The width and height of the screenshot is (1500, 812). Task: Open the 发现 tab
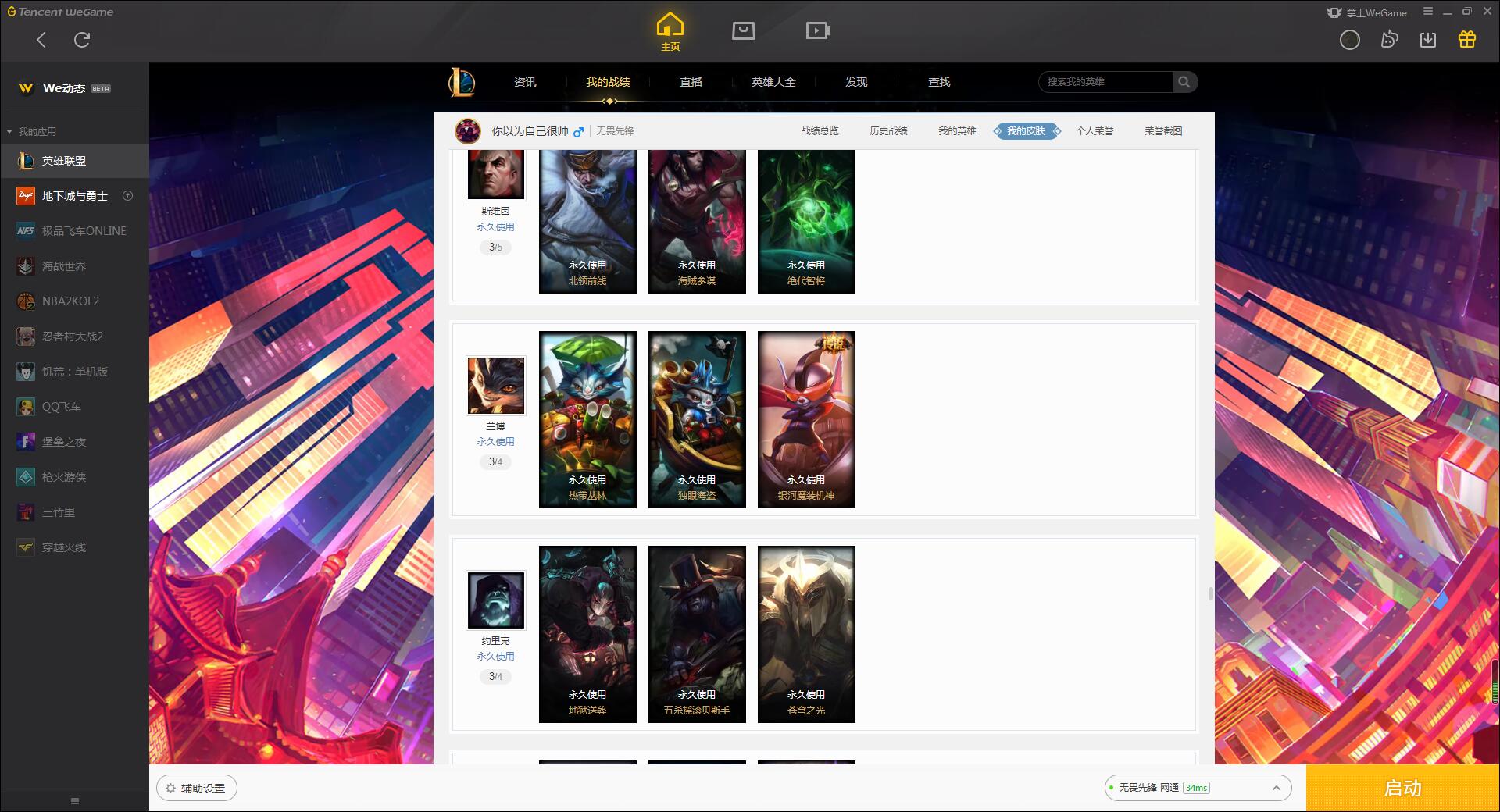856,82
